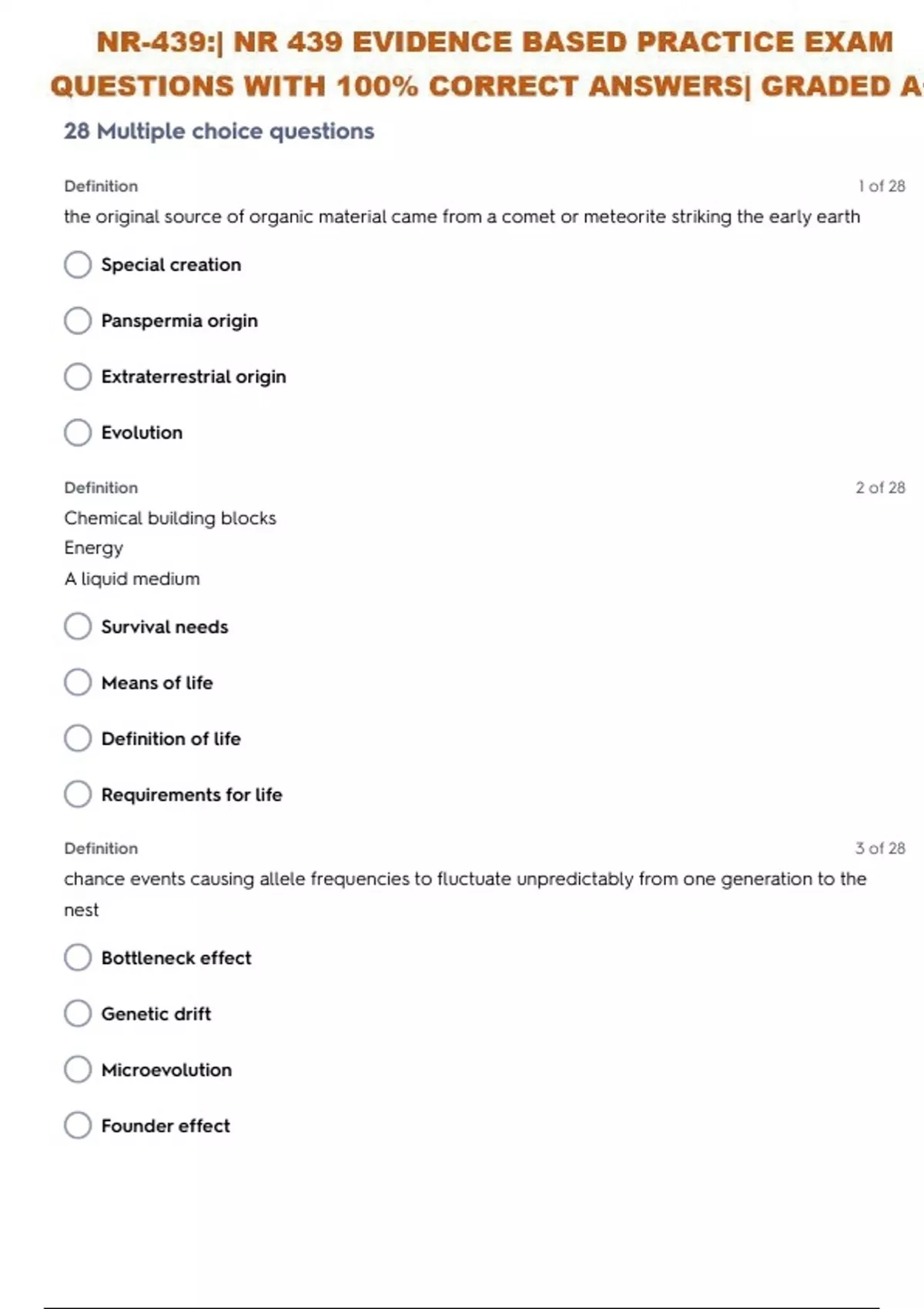Choose Definition of life radio button
924x1309 pixels.
click(x=78, y=738)
